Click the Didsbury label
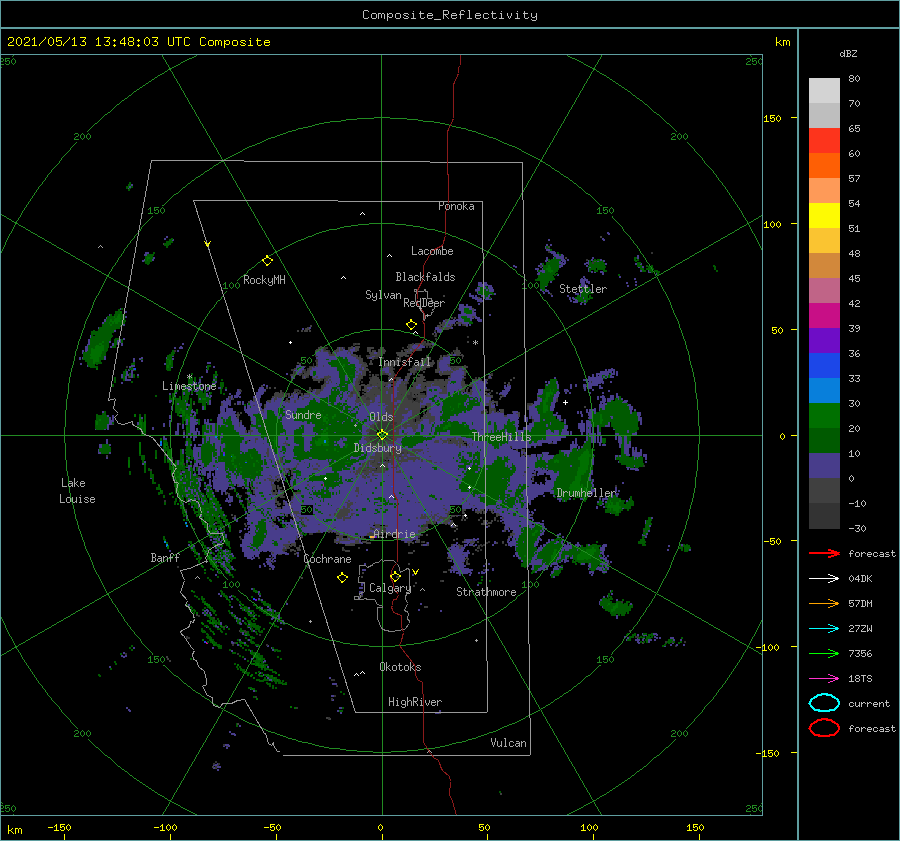900x841 pixels. pos(378,448)
